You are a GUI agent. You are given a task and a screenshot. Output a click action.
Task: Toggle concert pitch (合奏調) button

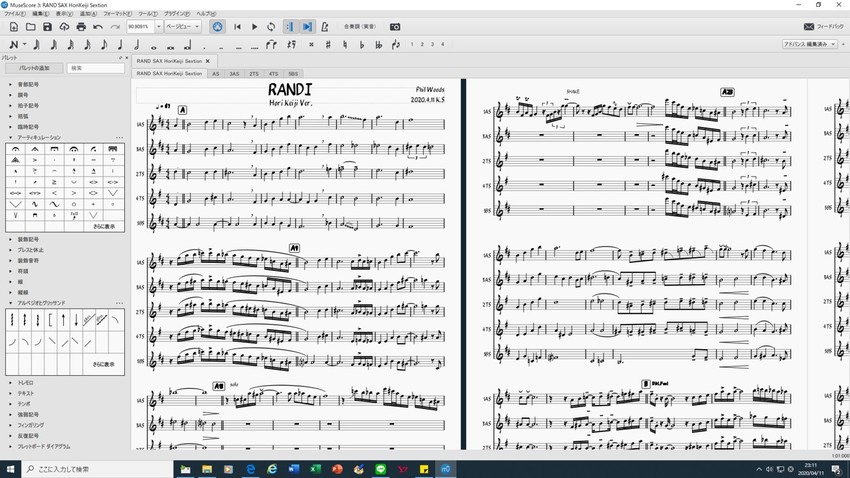pyautogui.click(x=359, y=27)
